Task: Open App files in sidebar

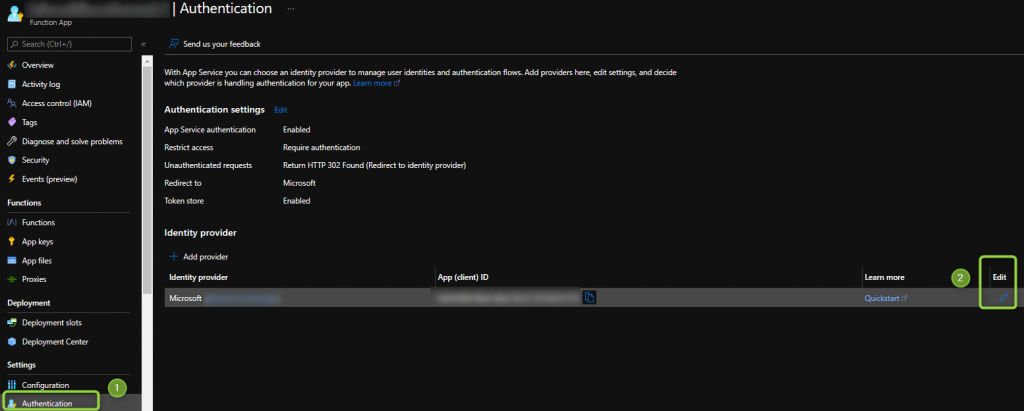Action: 37,260
